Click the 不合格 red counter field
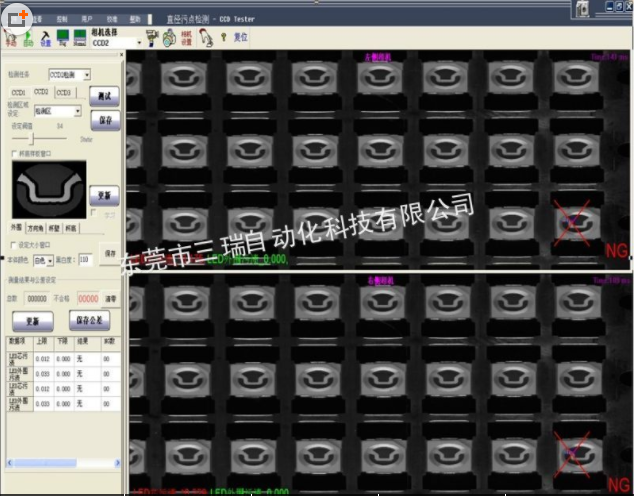The height and width of the screenshot is (496, 634). (88, 299)
